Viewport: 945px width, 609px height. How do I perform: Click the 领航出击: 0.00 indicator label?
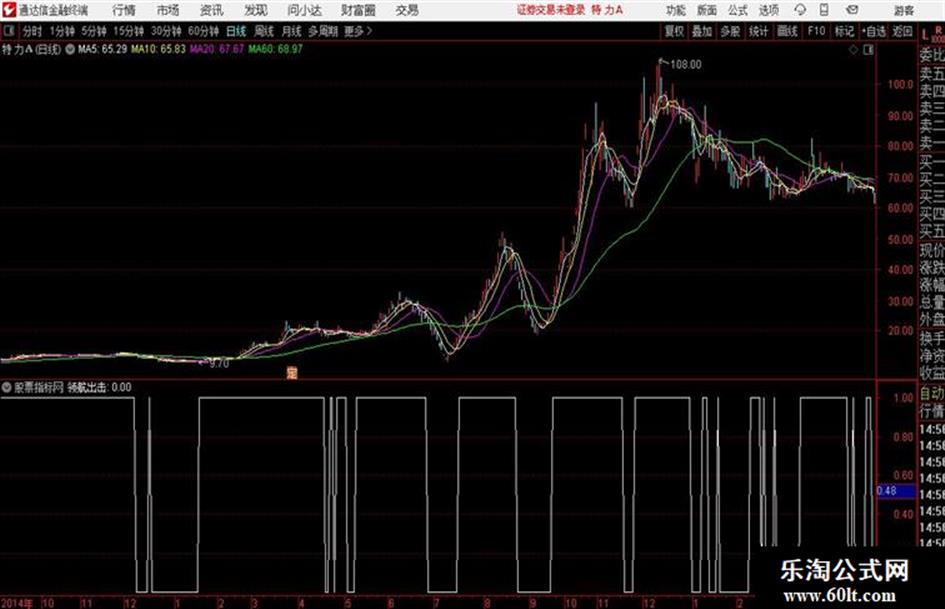(x=99, y=388)
